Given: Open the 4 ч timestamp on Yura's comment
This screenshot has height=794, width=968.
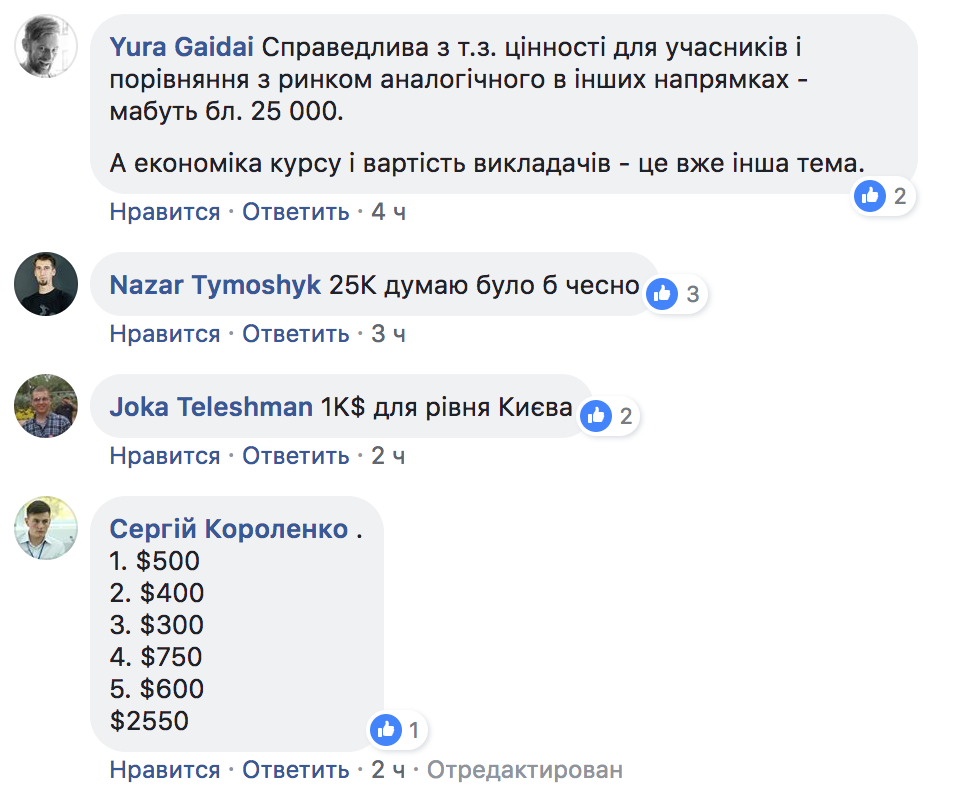Looking at the screenshot, I should tap(388, 212).
